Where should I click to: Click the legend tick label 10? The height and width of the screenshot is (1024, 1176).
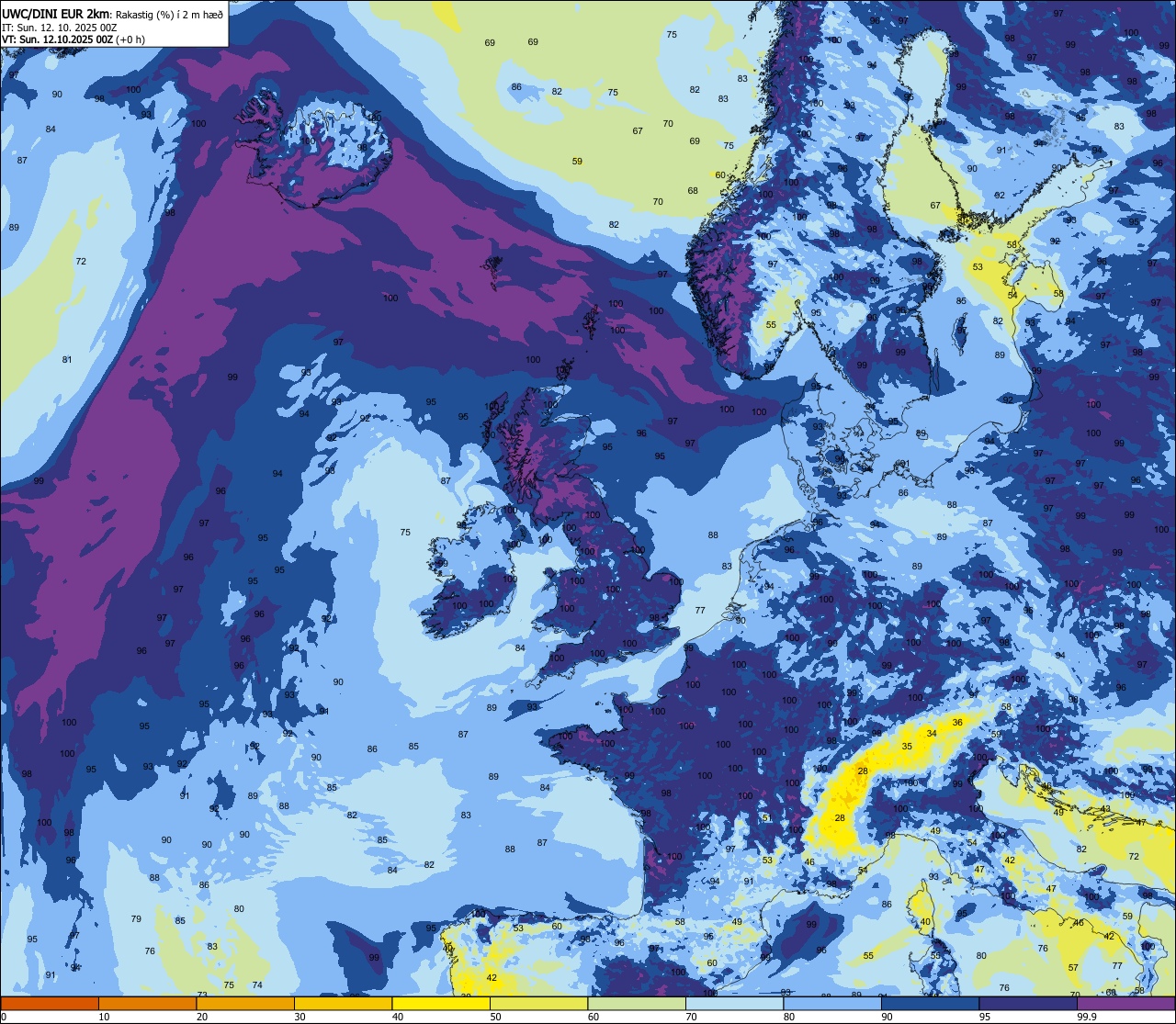click(104, 1017)
